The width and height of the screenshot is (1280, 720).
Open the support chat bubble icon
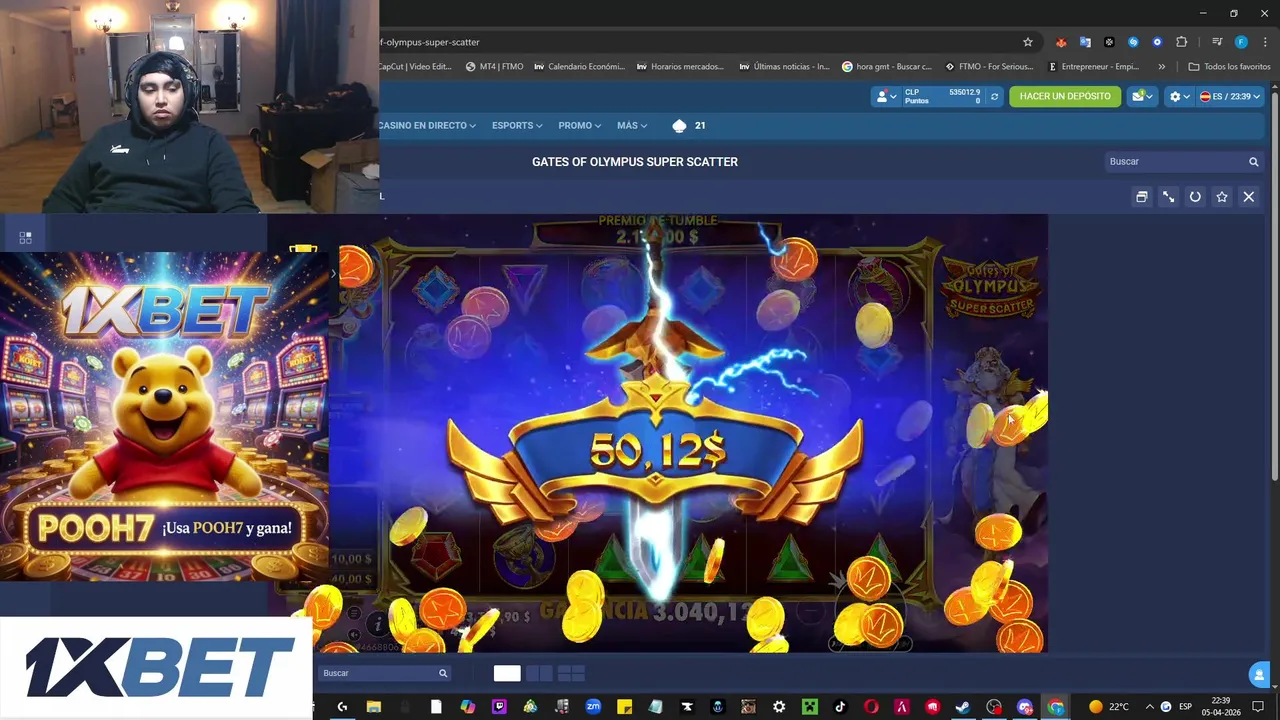1258,675
